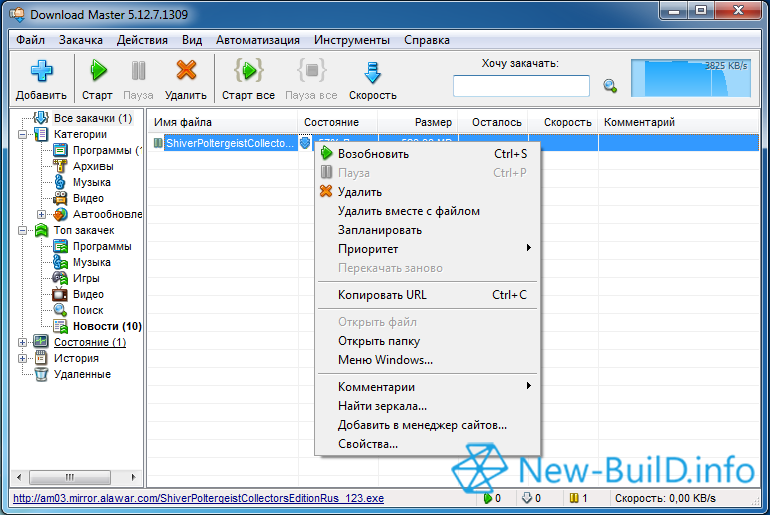Click the status icon of the ShiverPoltergeist download row
The image size is (770, 515).
(x=305, y=143)
